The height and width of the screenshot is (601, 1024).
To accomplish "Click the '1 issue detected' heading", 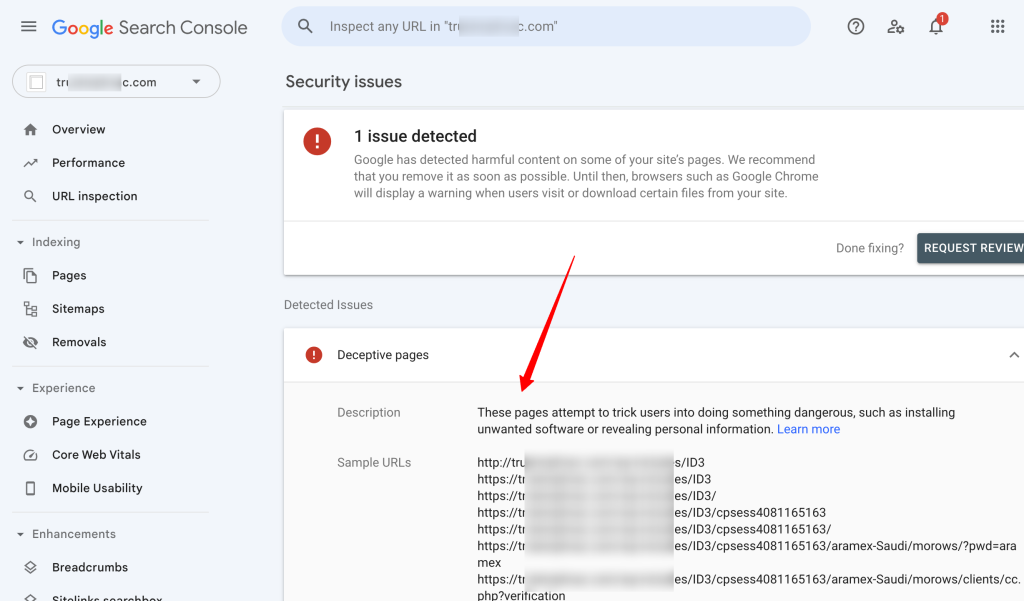I will 415,136.
